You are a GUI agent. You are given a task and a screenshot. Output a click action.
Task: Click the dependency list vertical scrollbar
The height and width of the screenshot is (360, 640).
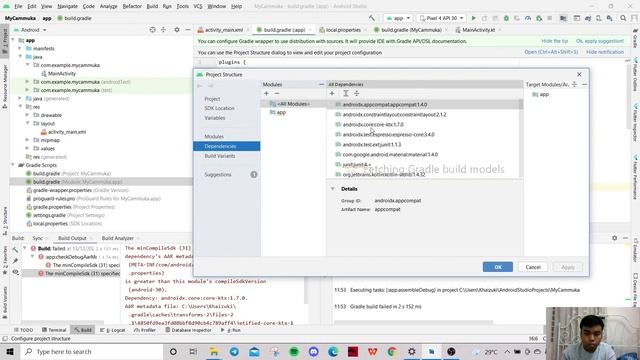520,139
